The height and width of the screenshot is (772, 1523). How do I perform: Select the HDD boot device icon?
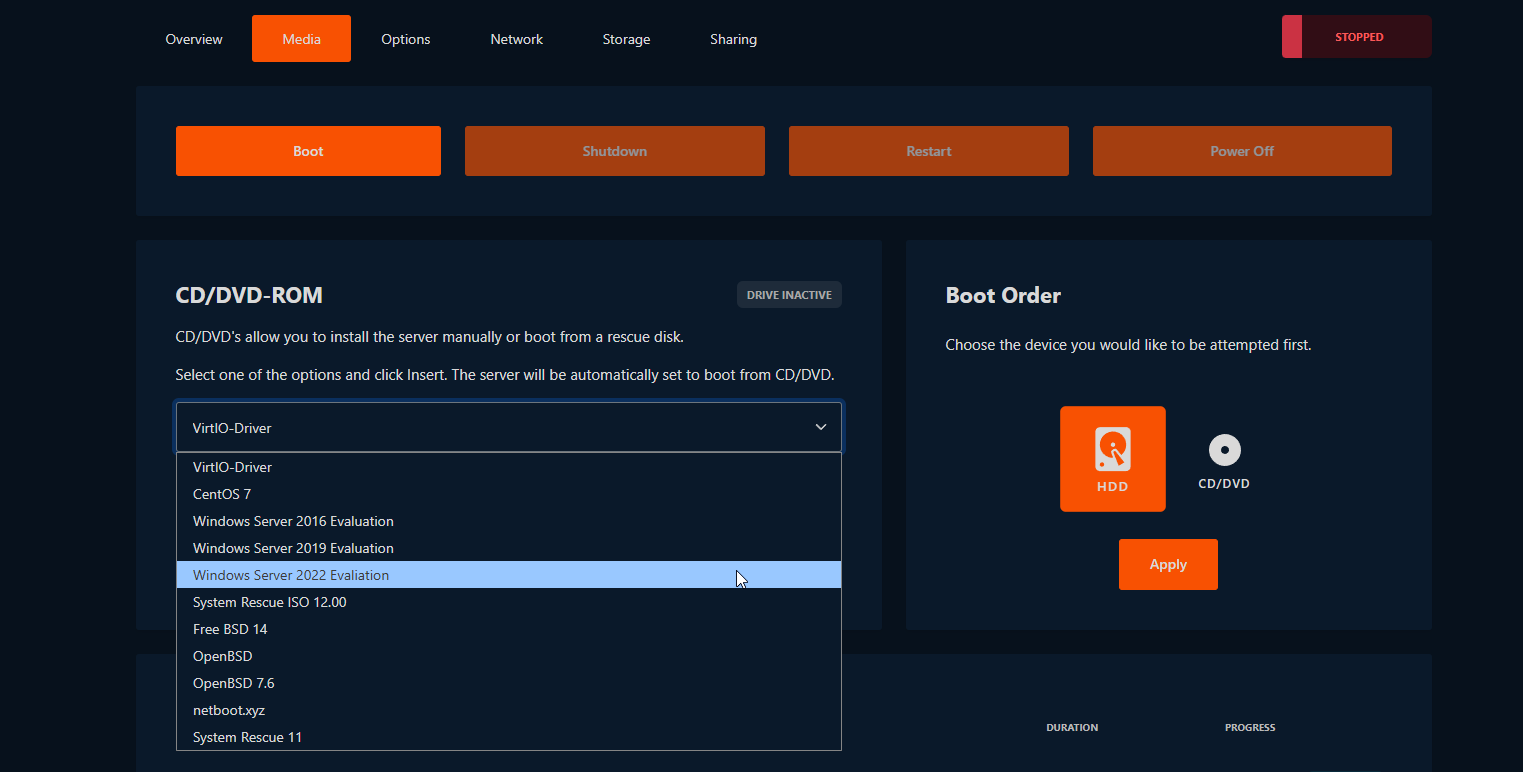[x=1112, y=459]
